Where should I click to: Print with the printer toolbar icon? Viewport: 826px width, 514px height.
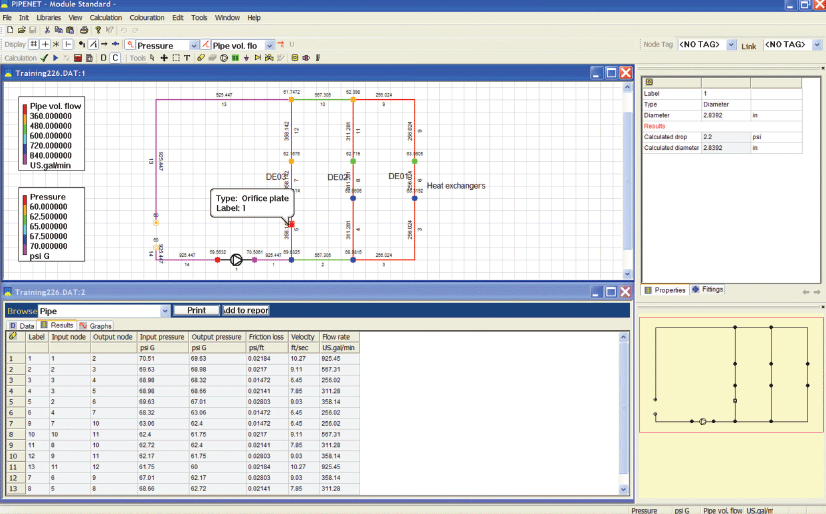click(x=84, y=31)
